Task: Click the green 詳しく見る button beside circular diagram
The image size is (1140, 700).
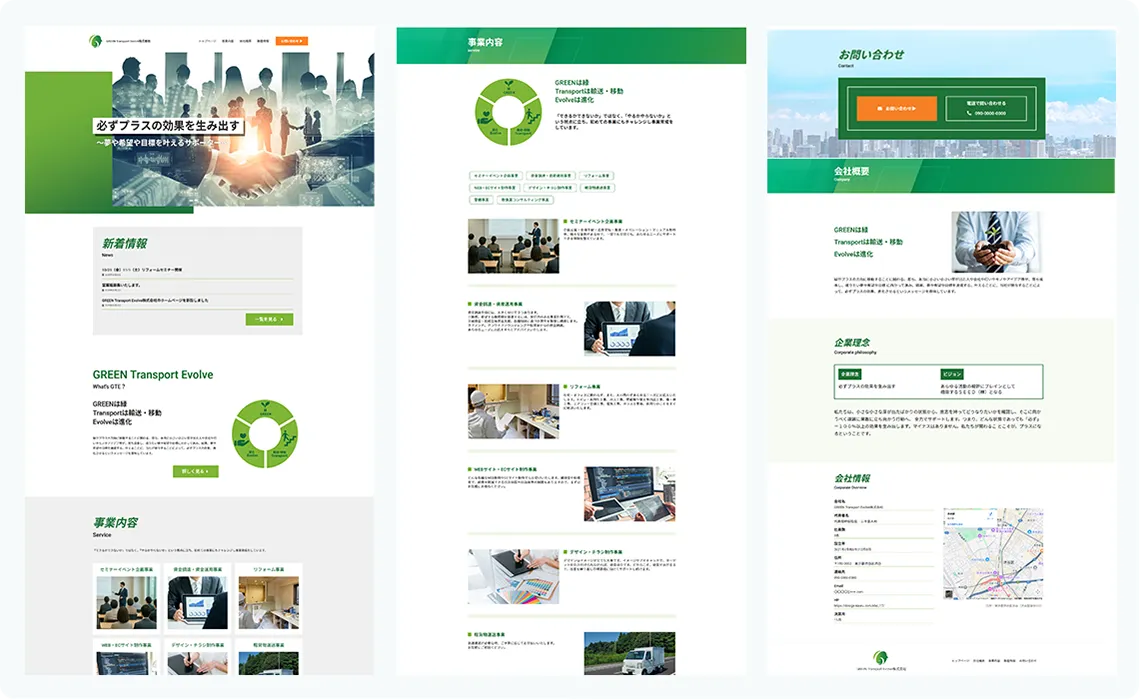Action: click(x=196, y=471)
